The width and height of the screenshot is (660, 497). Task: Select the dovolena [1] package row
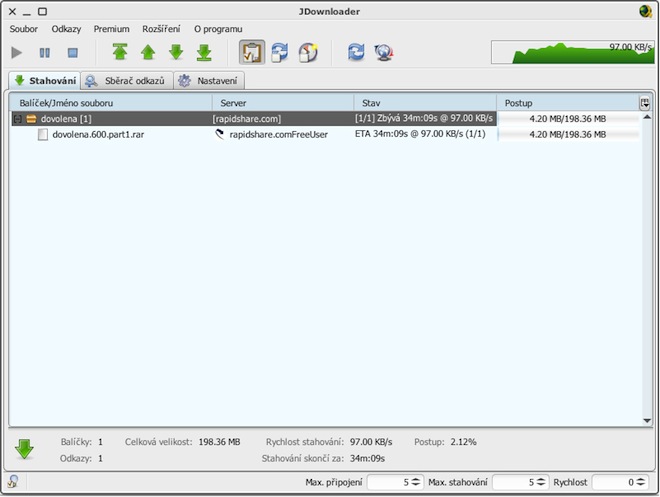pos(253,119)
